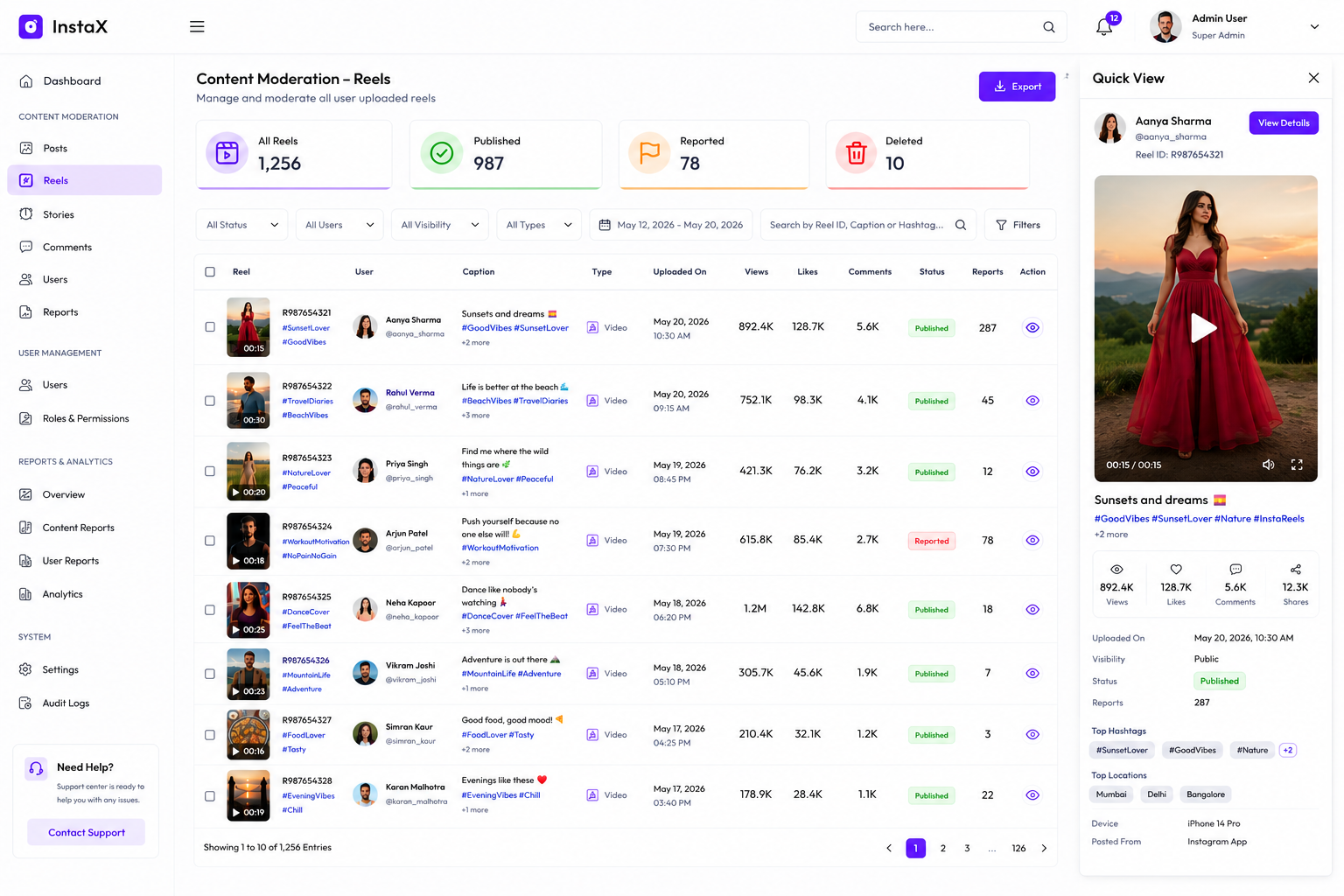Expand '+2' more top hashtags chip

point(1288,750)
